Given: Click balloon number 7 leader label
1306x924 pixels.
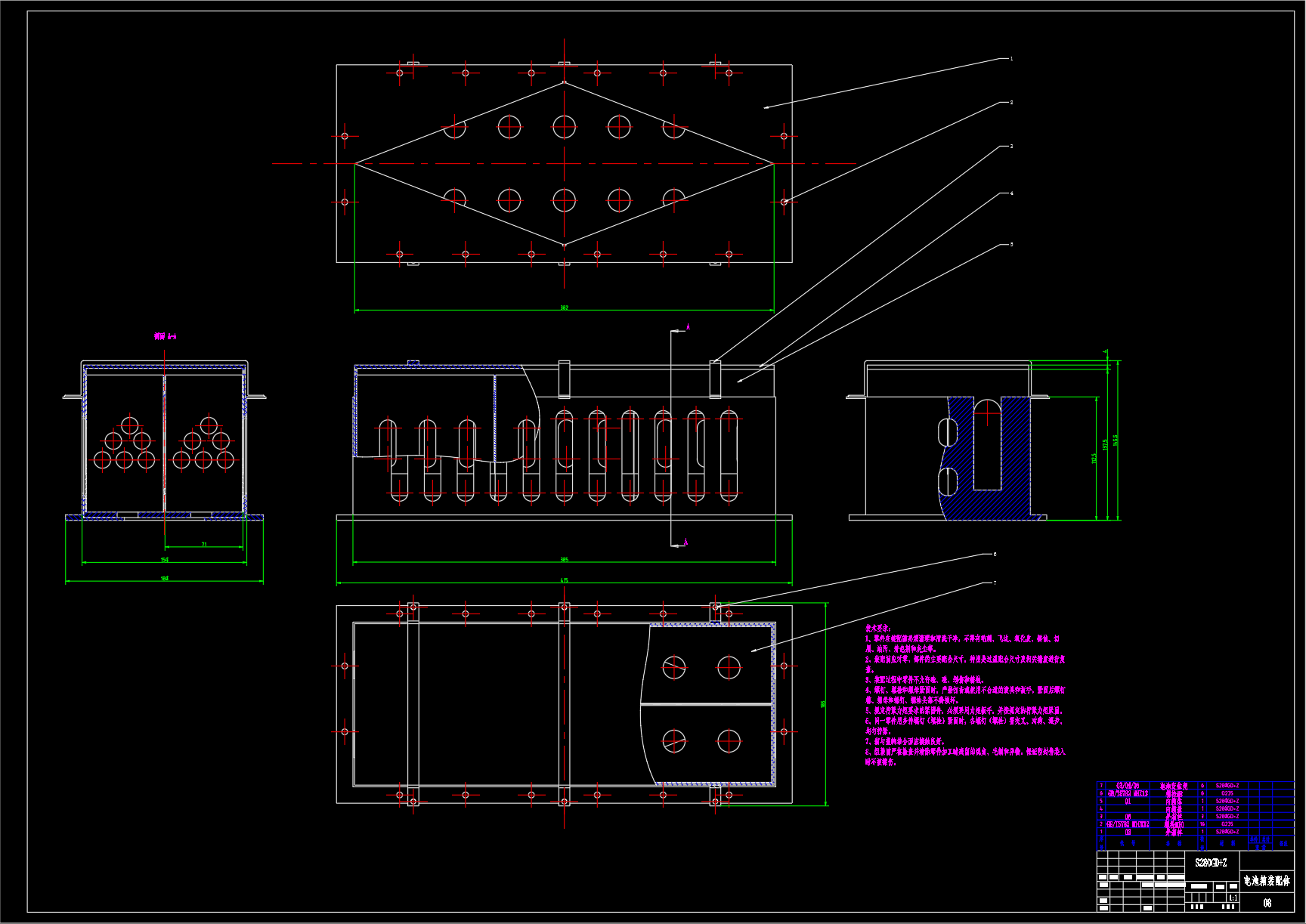Looking at the screenshot, I should (x=995, y=583).
